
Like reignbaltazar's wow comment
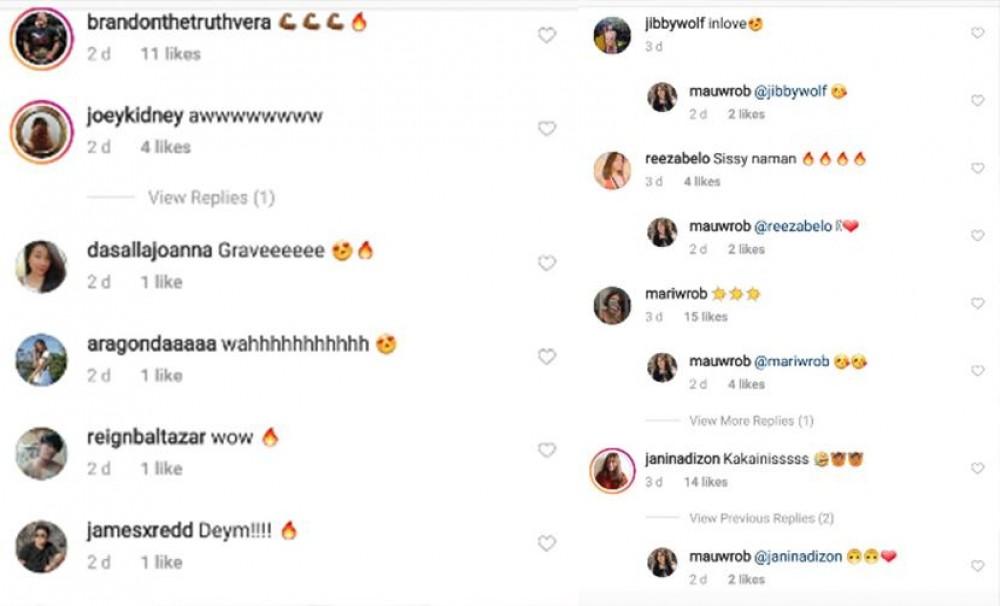tap(547, 450)
